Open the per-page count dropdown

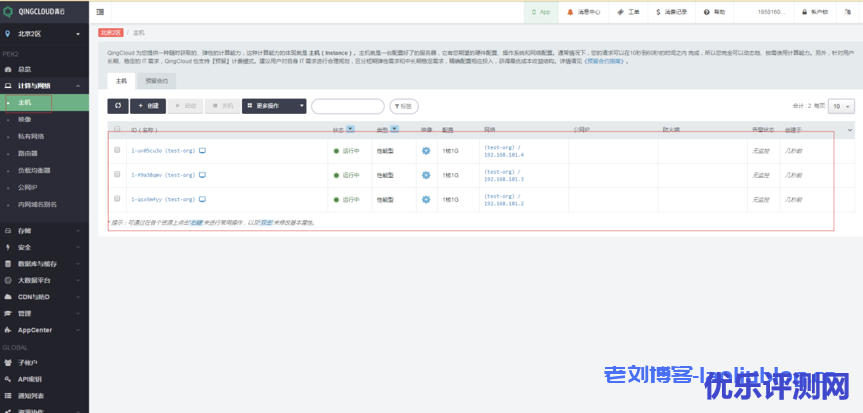coord(841,105)
